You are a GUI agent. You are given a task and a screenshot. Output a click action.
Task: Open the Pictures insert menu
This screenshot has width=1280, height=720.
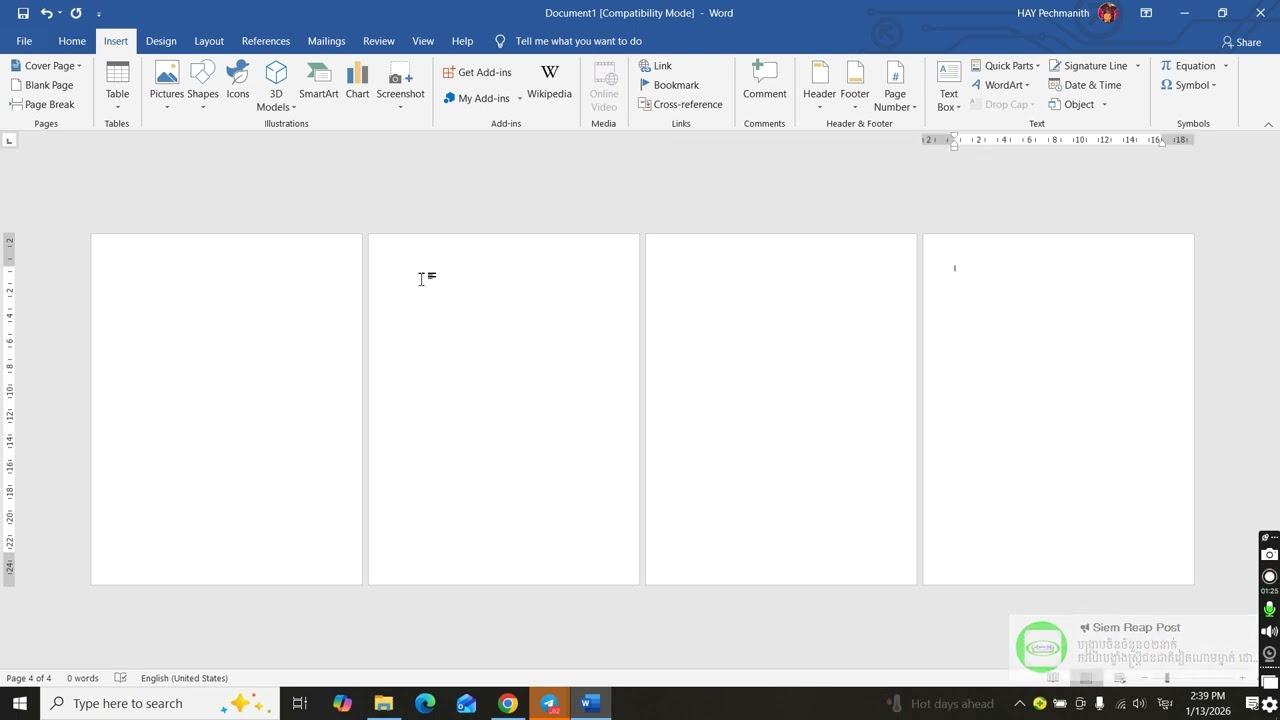click(167, 85)
